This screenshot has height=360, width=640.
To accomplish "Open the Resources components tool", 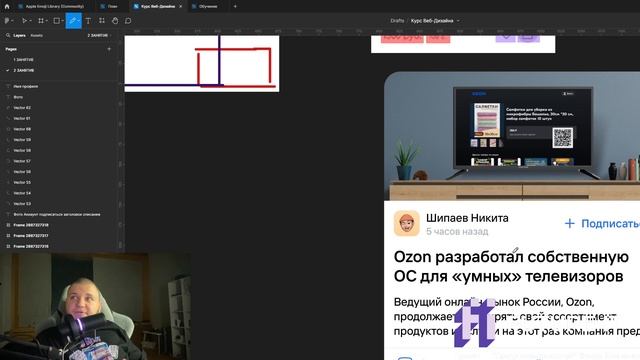I will pos(102,20).
